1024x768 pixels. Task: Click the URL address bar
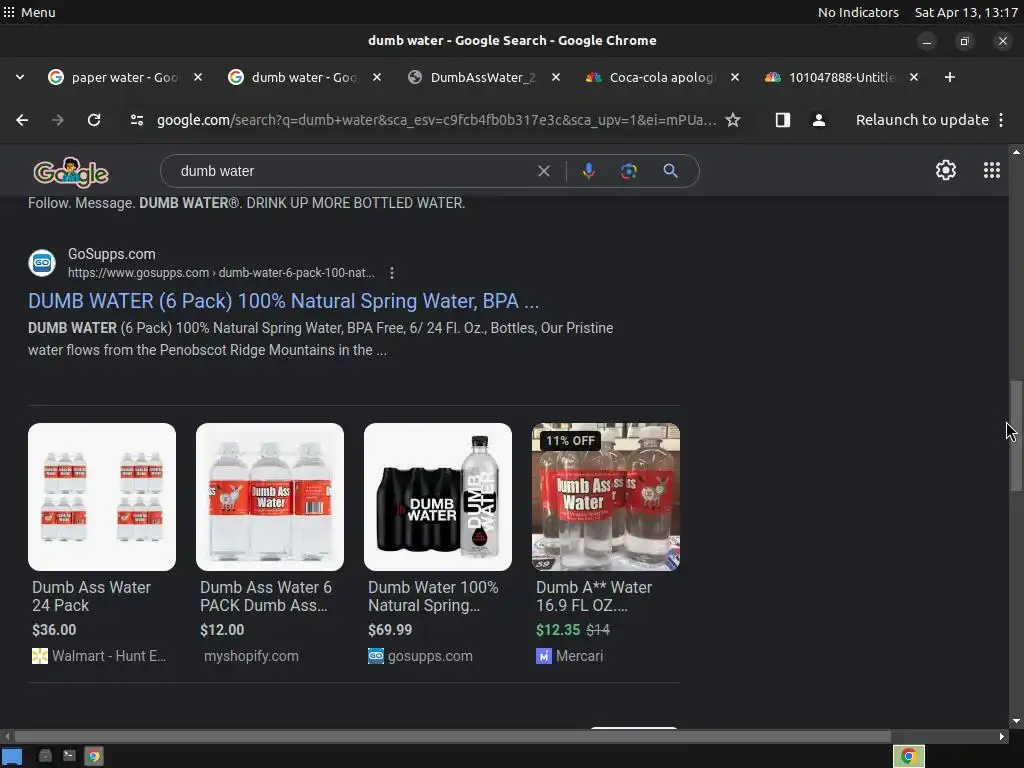436,120
